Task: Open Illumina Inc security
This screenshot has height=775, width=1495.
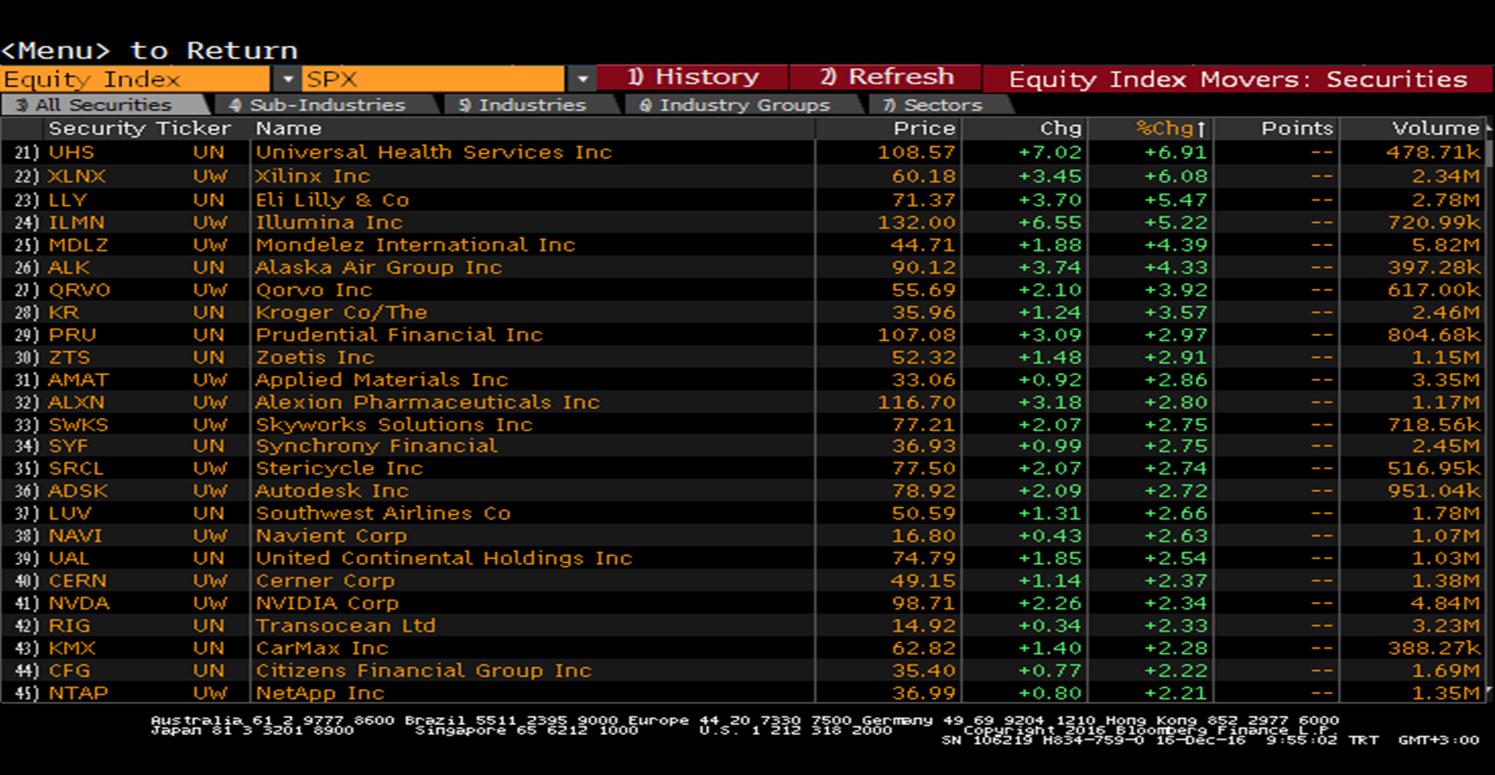Action: point(328,222)
